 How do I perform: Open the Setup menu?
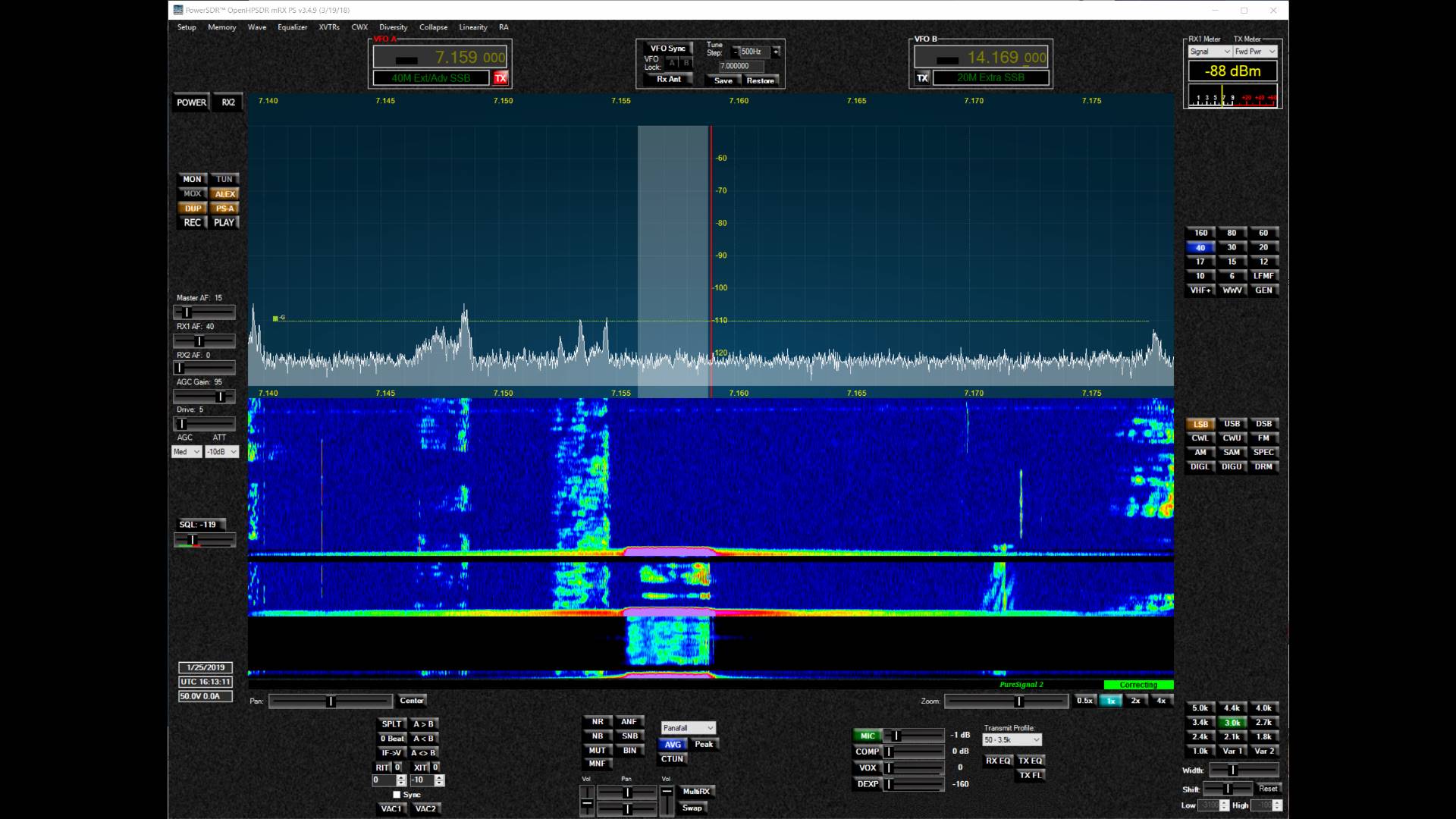(187, 27)
